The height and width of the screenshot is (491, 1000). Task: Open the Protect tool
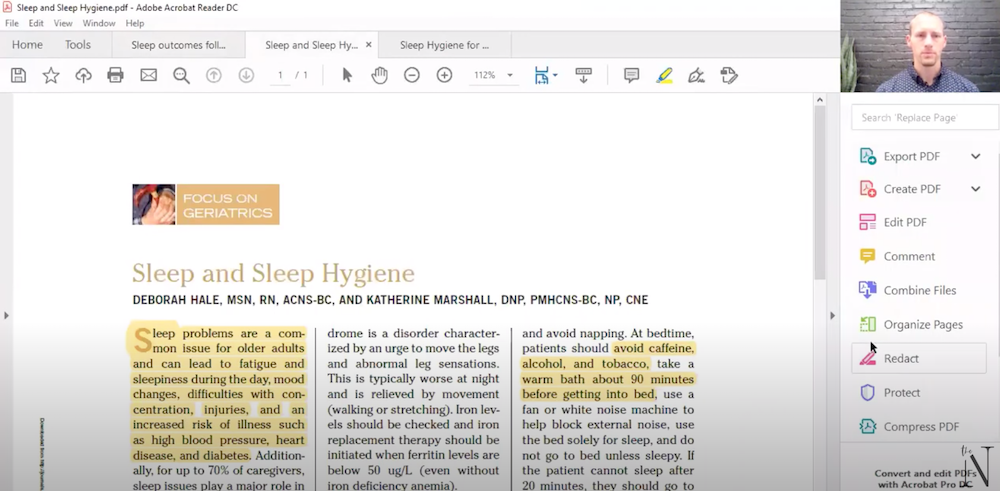[x=902, y=393]
